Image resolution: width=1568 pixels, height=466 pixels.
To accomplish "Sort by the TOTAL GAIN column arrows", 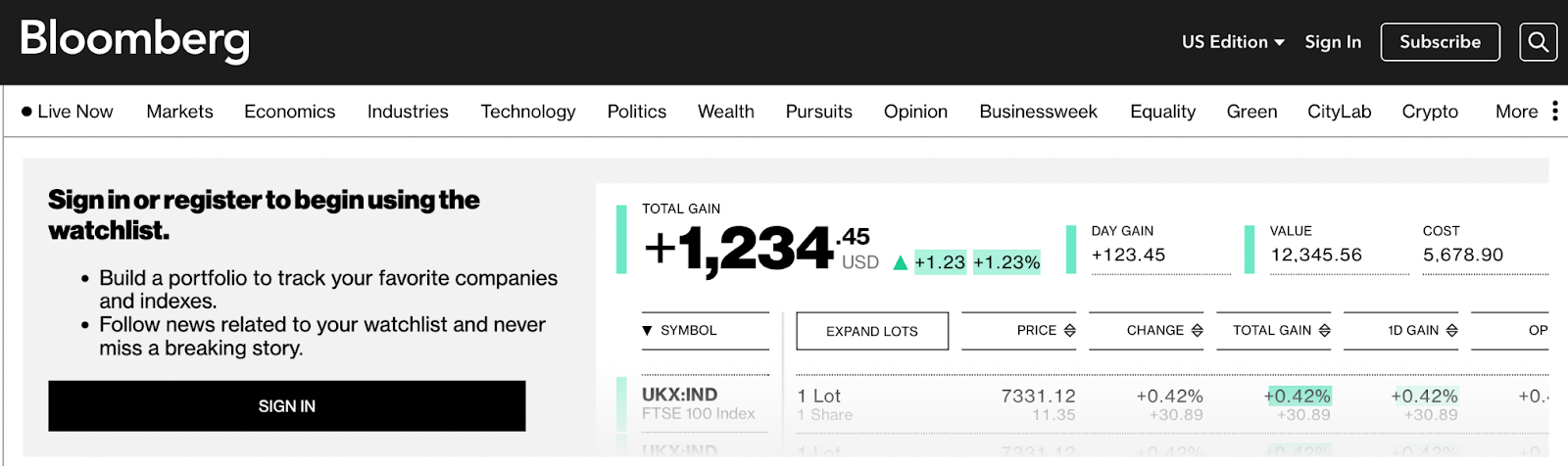I will (1324, 331).
